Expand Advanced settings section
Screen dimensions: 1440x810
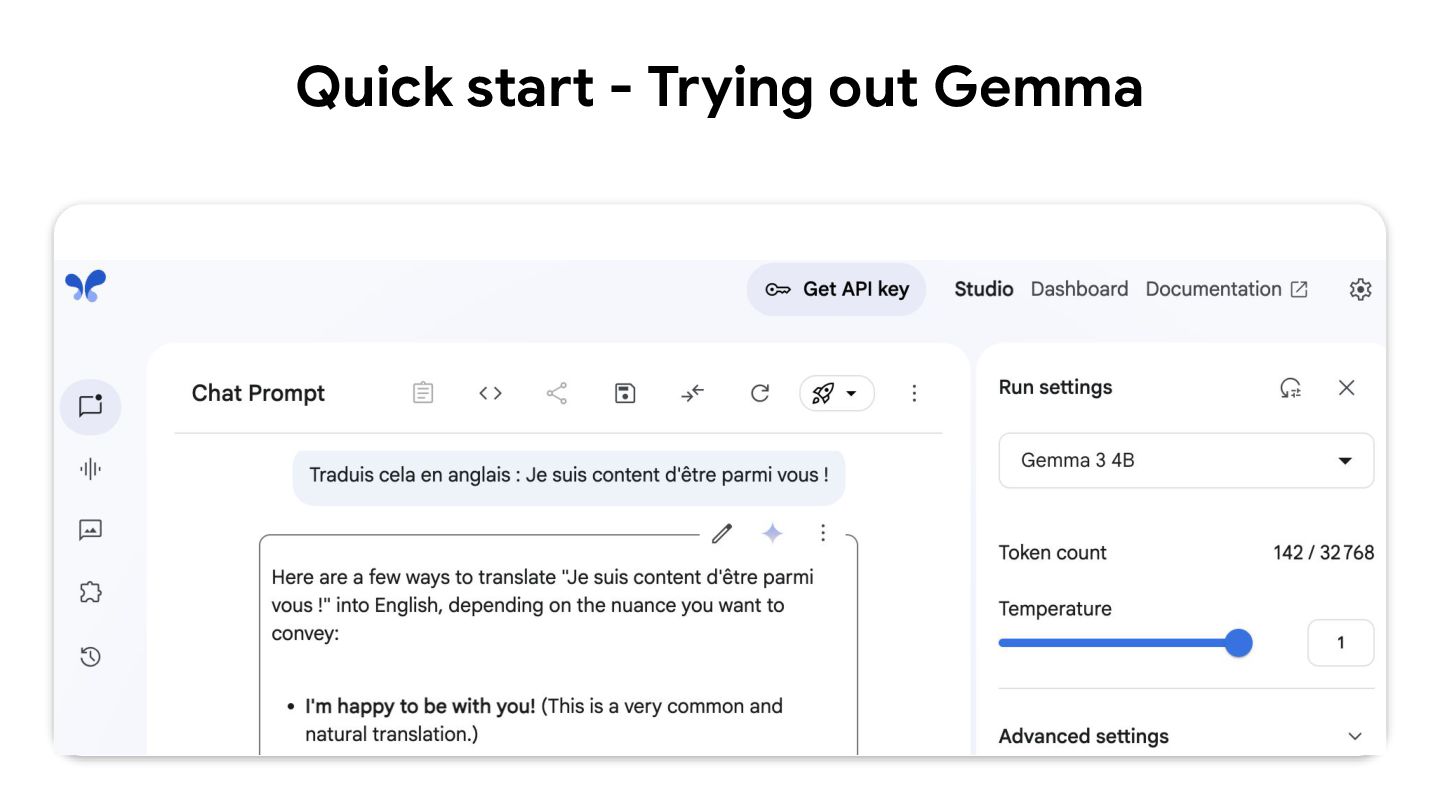(1186, 736)
